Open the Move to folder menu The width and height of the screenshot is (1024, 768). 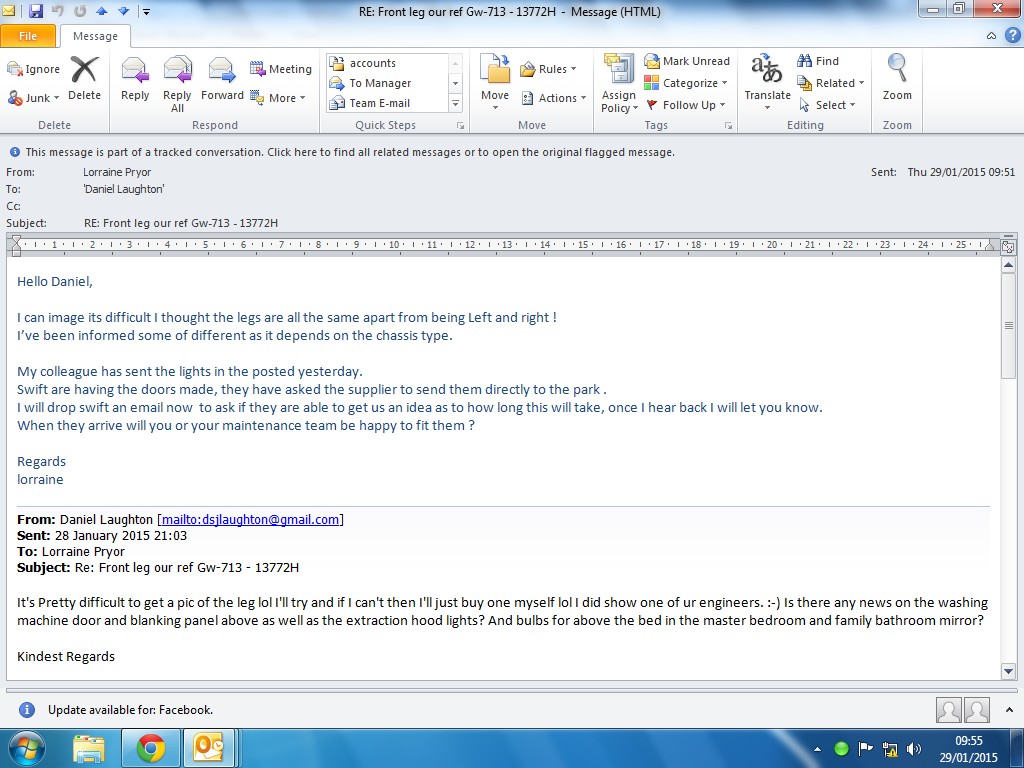[x=494, y=82]
